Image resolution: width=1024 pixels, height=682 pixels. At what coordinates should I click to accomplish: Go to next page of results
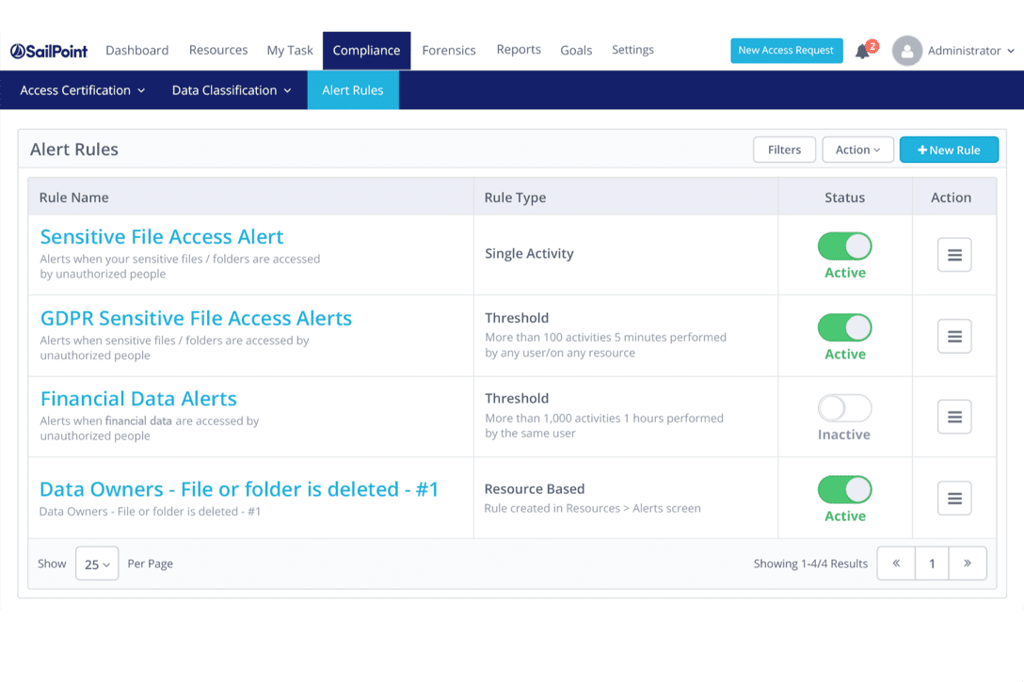pyautogui.click(x=967, y=563)
